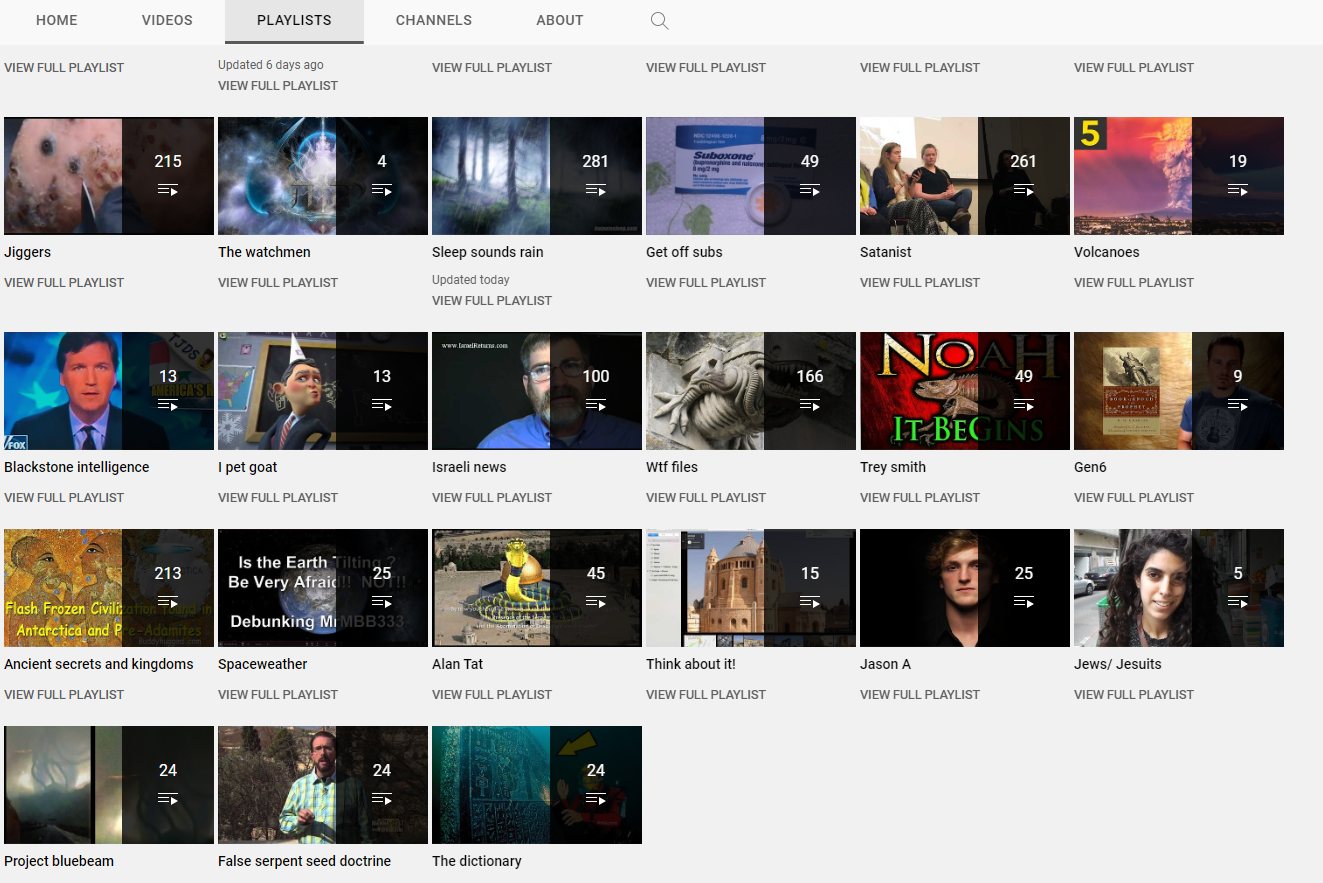The width and height of the screenshot is (1323, 883).
Task: View full playlist for Satanist
Action: click(919, 283)
